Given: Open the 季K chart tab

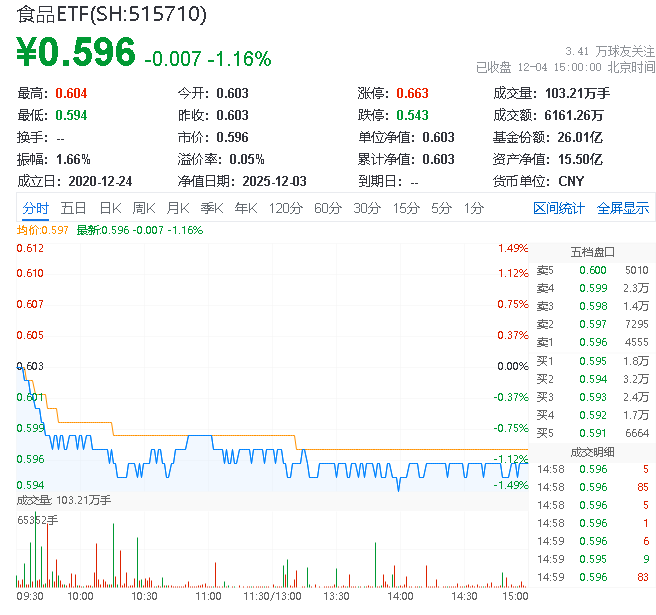Looking at the screenshot, I should pos(211,208).
